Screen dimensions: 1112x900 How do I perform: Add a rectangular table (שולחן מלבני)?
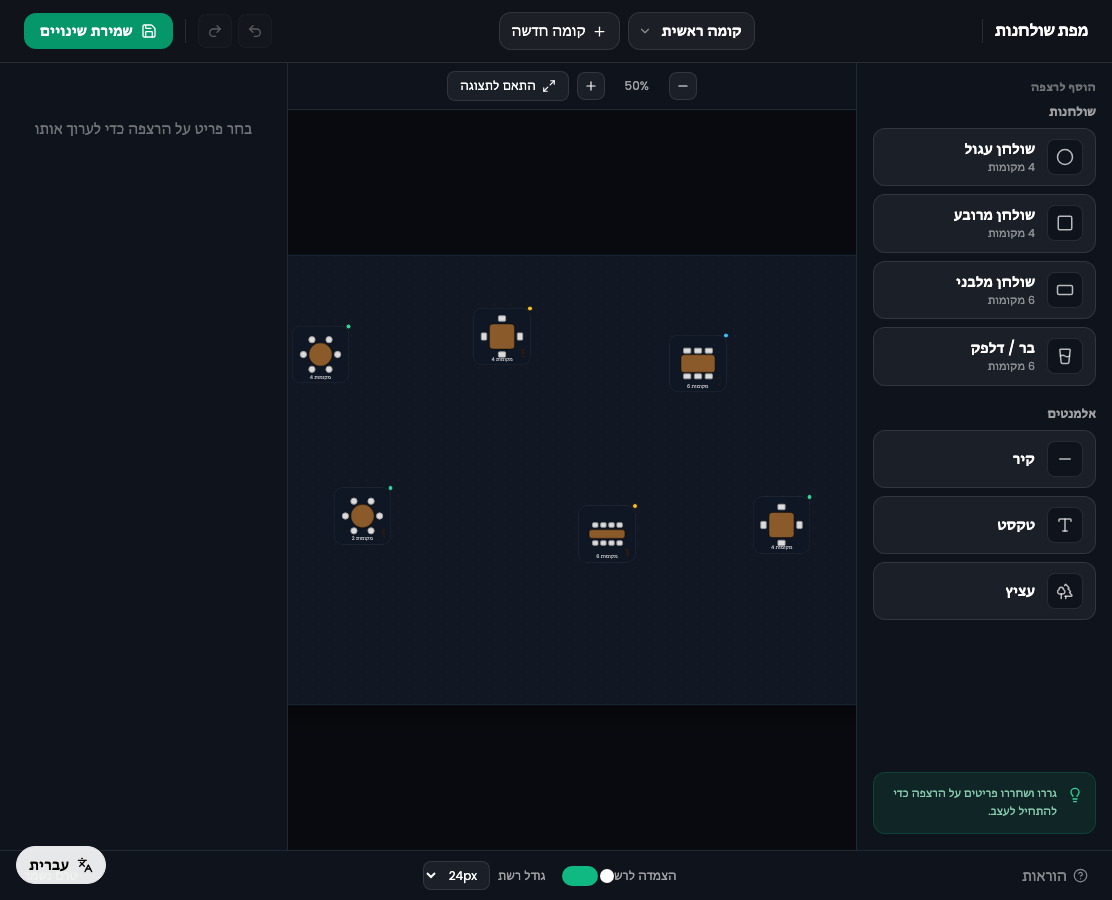(x=984, y=290)
